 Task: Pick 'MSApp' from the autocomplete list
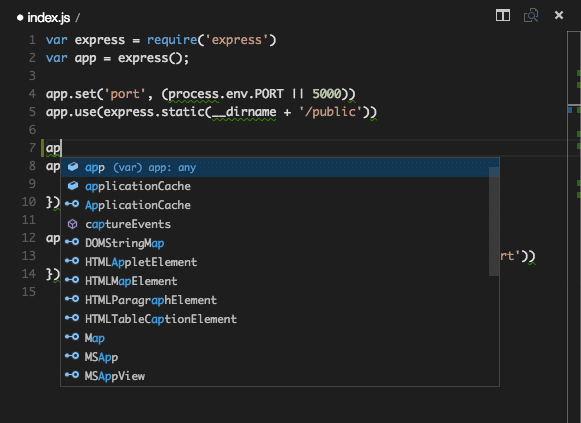(275, 357)
